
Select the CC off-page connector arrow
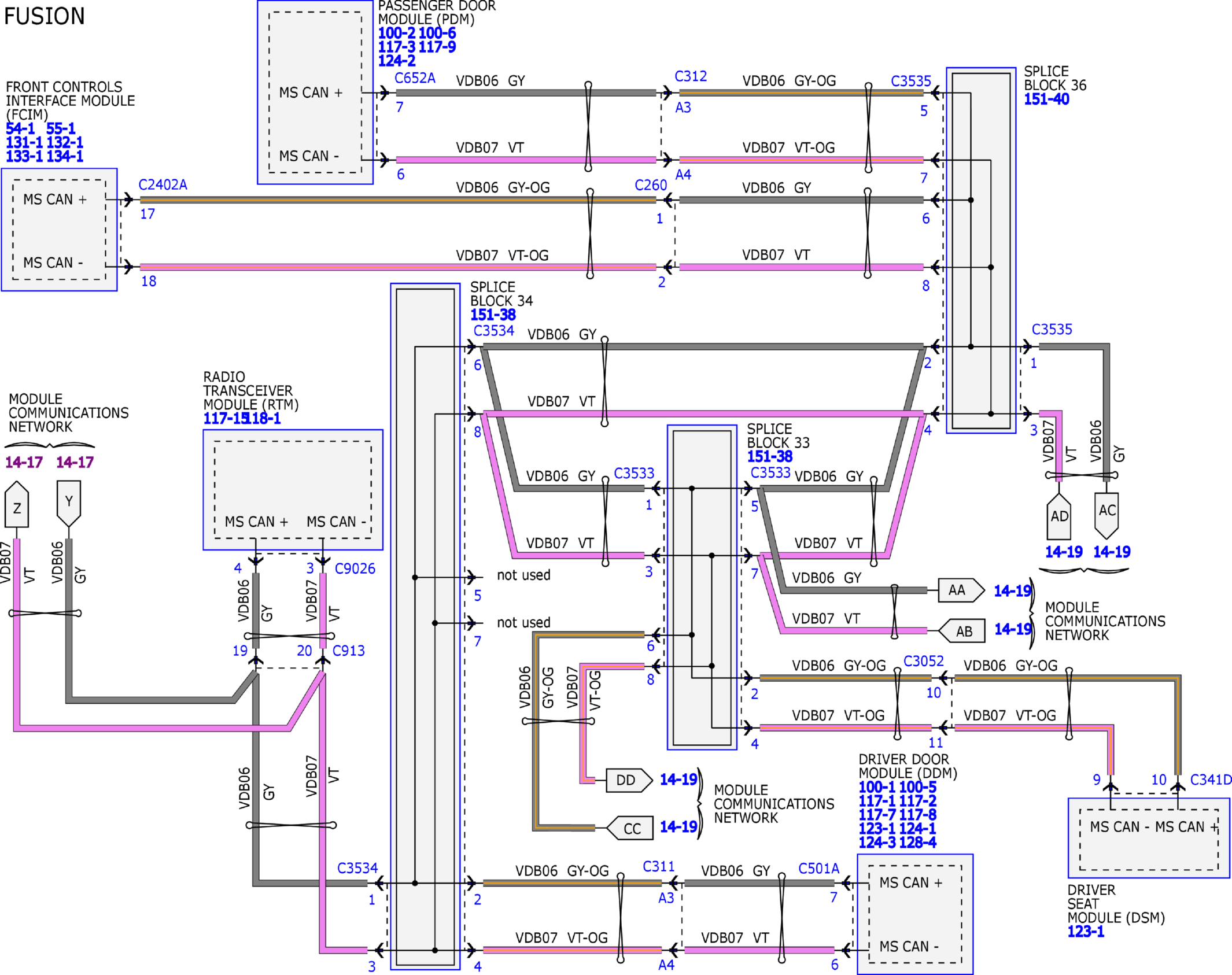(629, 828)
